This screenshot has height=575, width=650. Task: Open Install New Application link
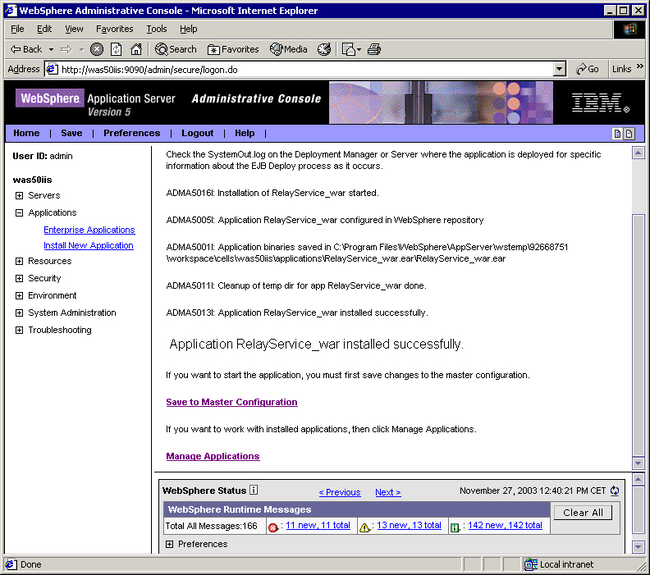(x=88, y=245)
